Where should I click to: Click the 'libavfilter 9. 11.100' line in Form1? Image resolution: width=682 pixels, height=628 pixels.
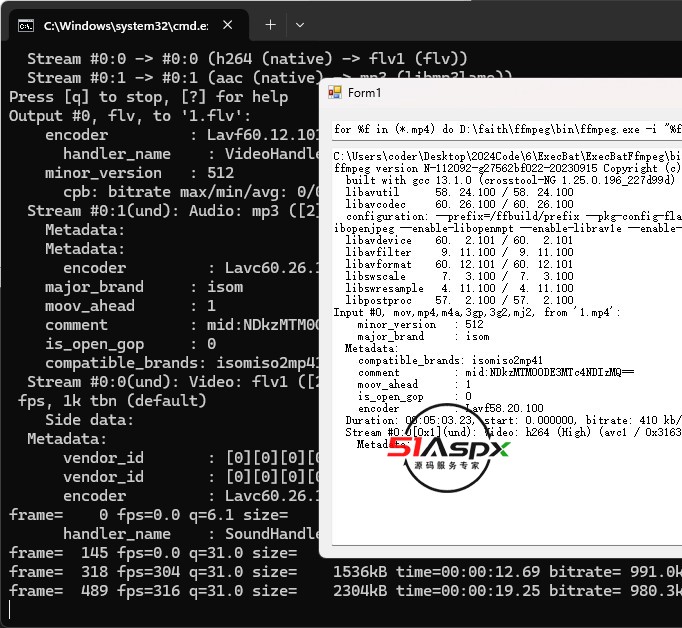coord(459,252)
